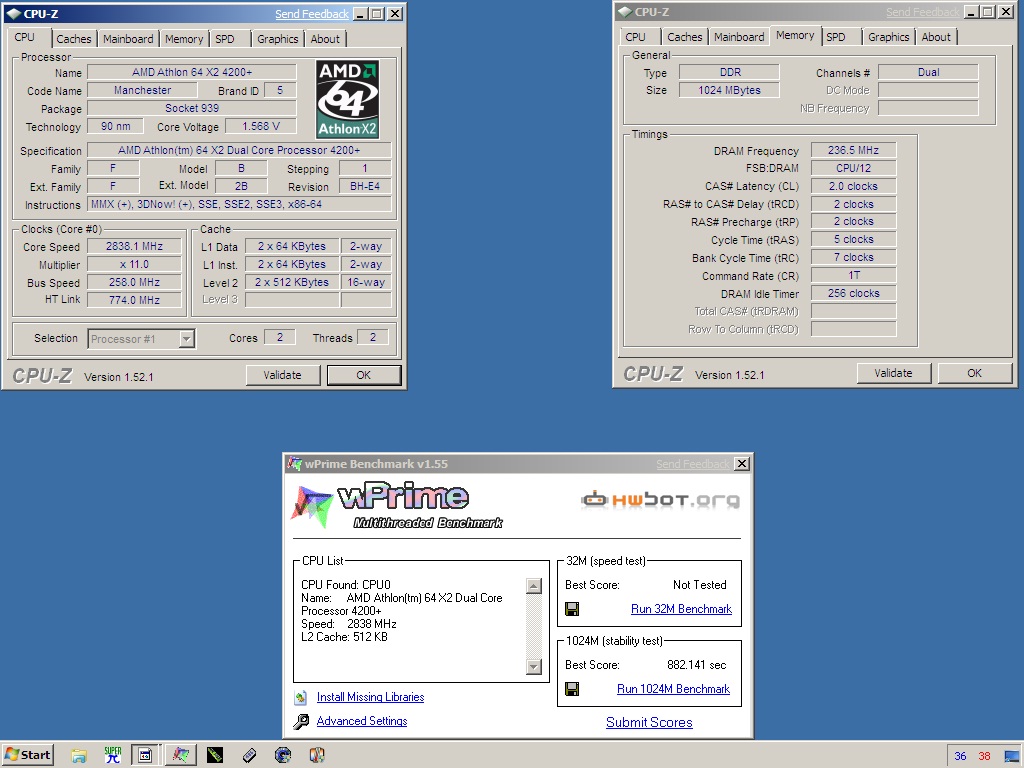Switch to Graphics tab in left CPU-Z
Image resolution: width=1024 pixels, height=768 pixels.
click(x=278, y=39)
